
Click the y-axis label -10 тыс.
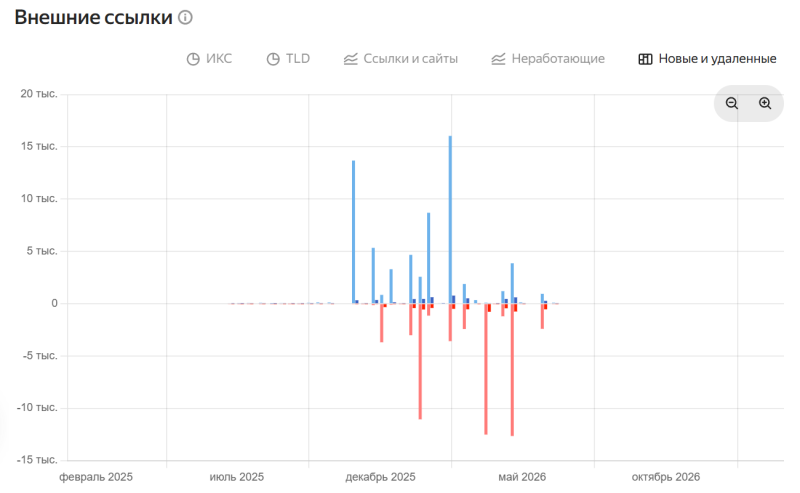(37, 408)
